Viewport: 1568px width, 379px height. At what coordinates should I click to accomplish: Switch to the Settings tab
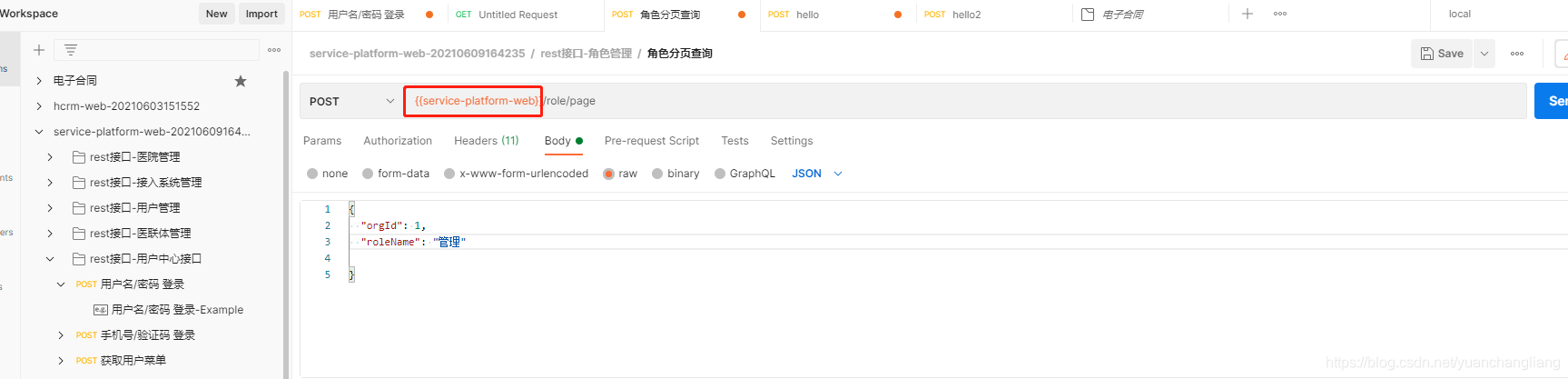(792, 141)
